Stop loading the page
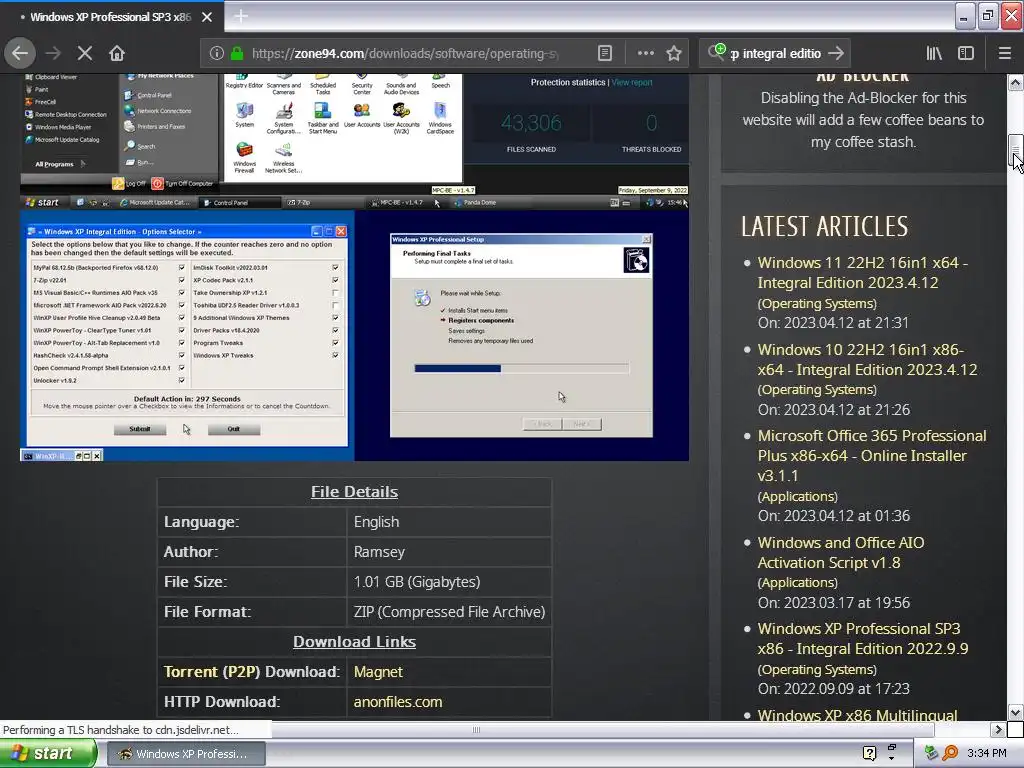This screenshot has width=1024, height=768. pos(85,53)
